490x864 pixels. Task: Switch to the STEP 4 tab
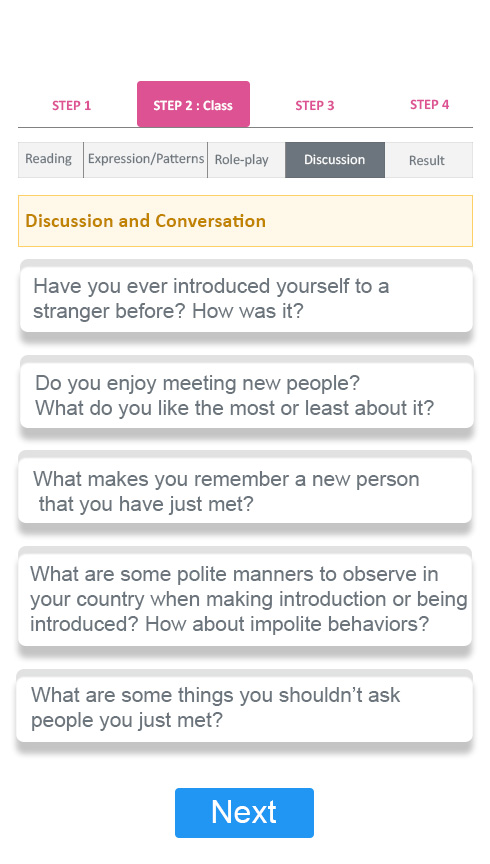[429, 104]
